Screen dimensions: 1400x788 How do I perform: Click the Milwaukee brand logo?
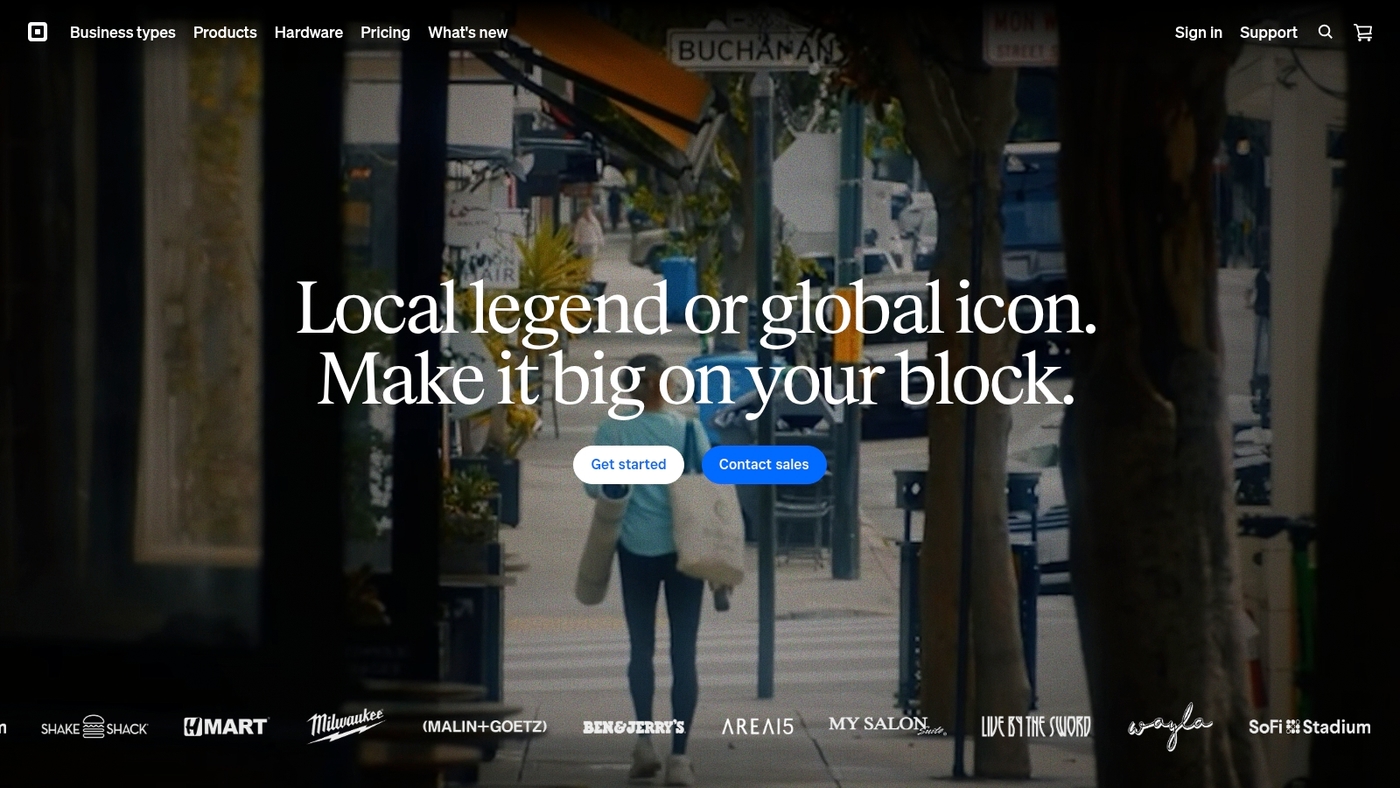[345, 726]
